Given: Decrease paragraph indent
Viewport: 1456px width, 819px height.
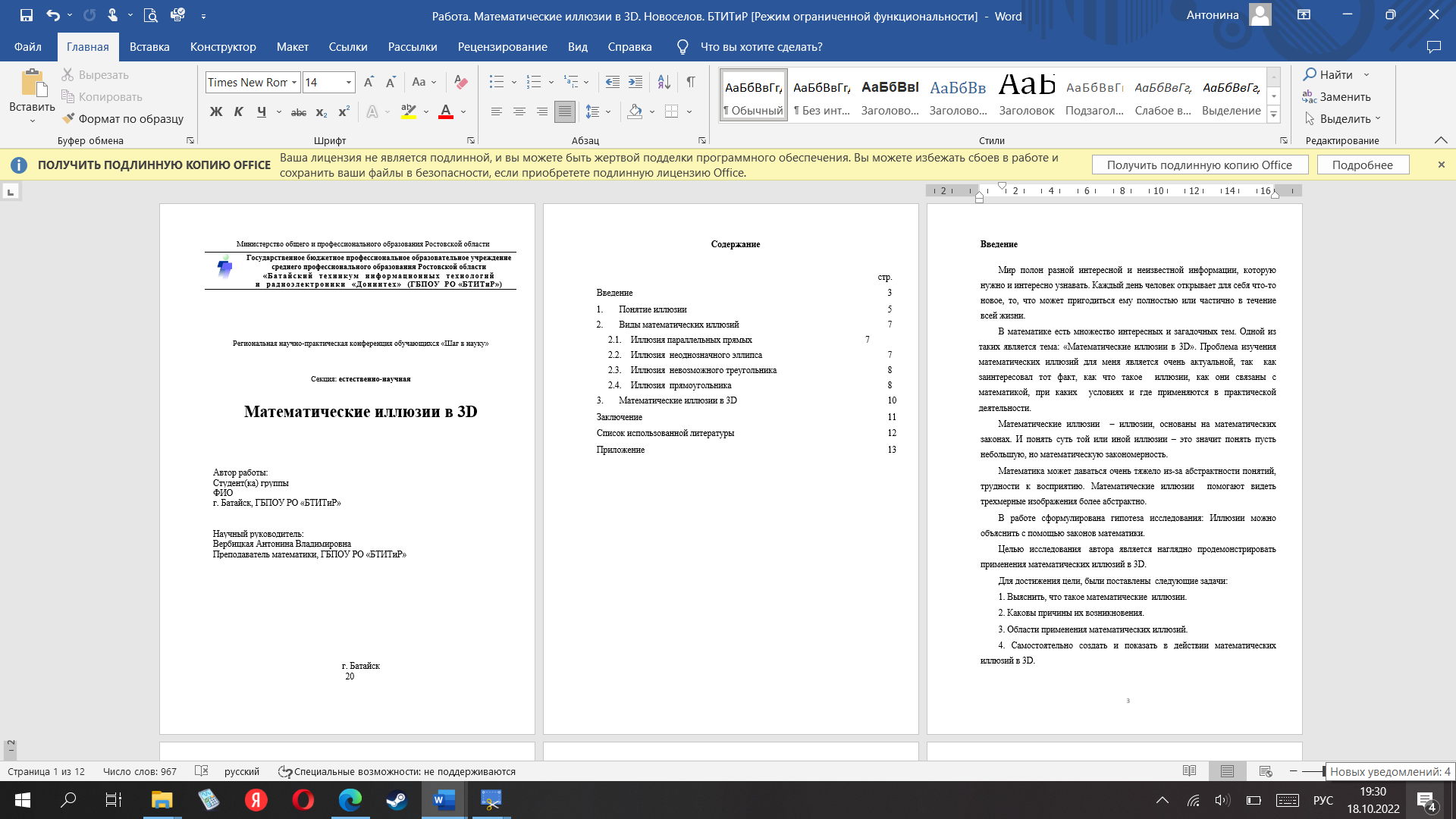Looking at the screenshot, I should [613, 82].
